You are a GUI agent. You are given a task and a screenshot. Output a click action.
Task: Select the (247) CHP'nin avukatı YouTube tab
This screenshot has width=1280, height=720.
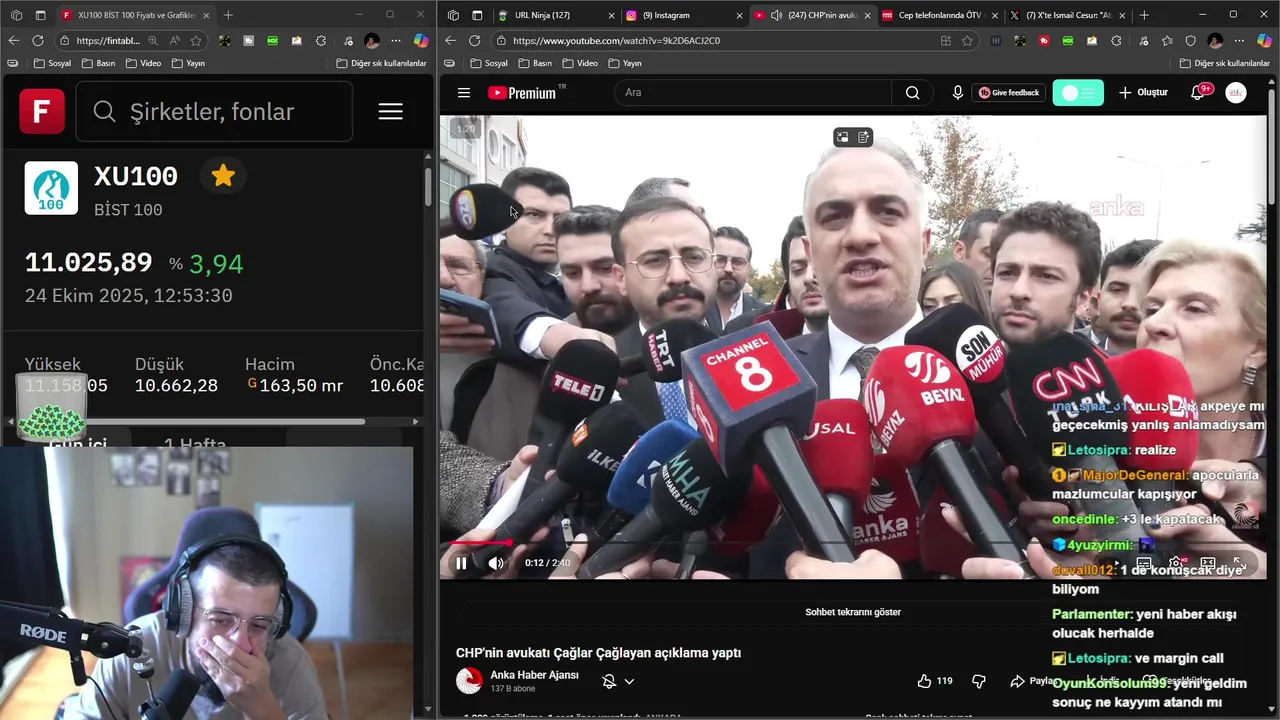(812, 15)
